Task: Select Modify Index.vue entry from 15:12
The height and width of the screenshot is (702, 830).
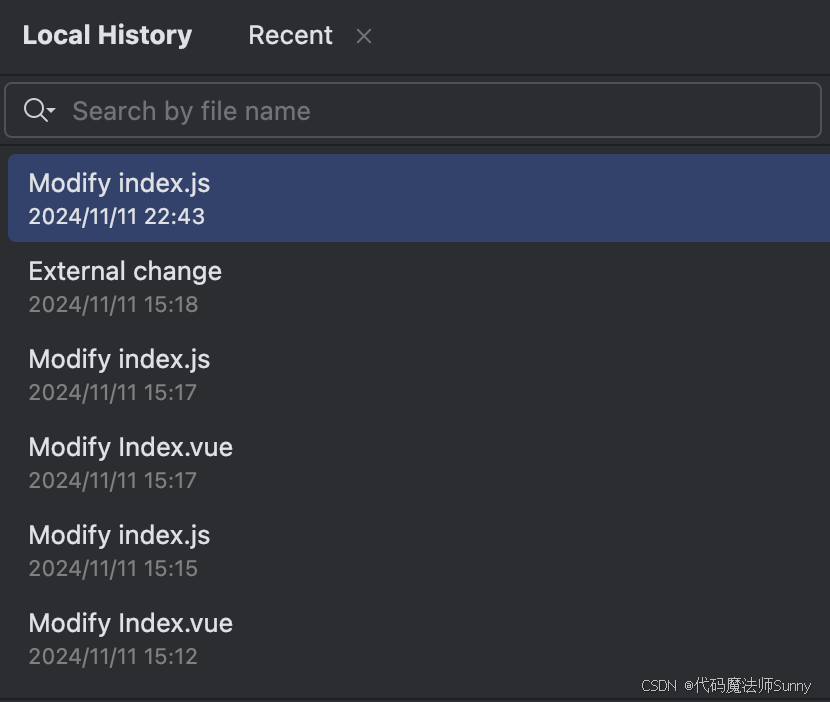Action: [x=419, y=638]
